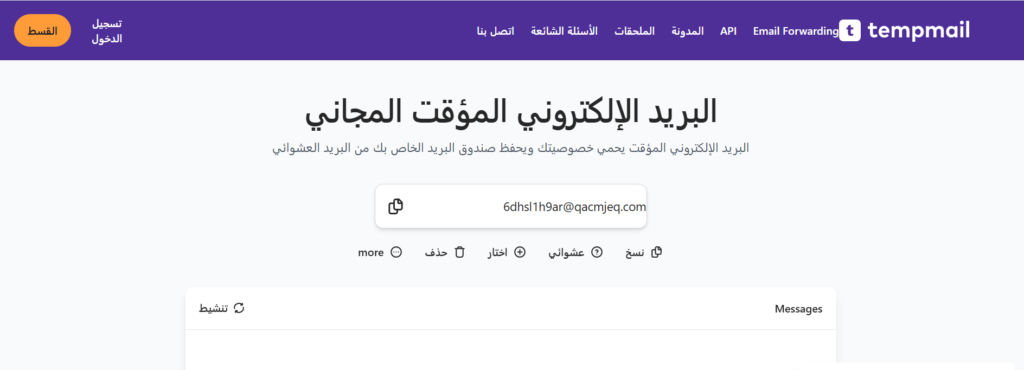Click the tempmail brand name text
The image size is (1024, 370).
(x=919, y=31)
